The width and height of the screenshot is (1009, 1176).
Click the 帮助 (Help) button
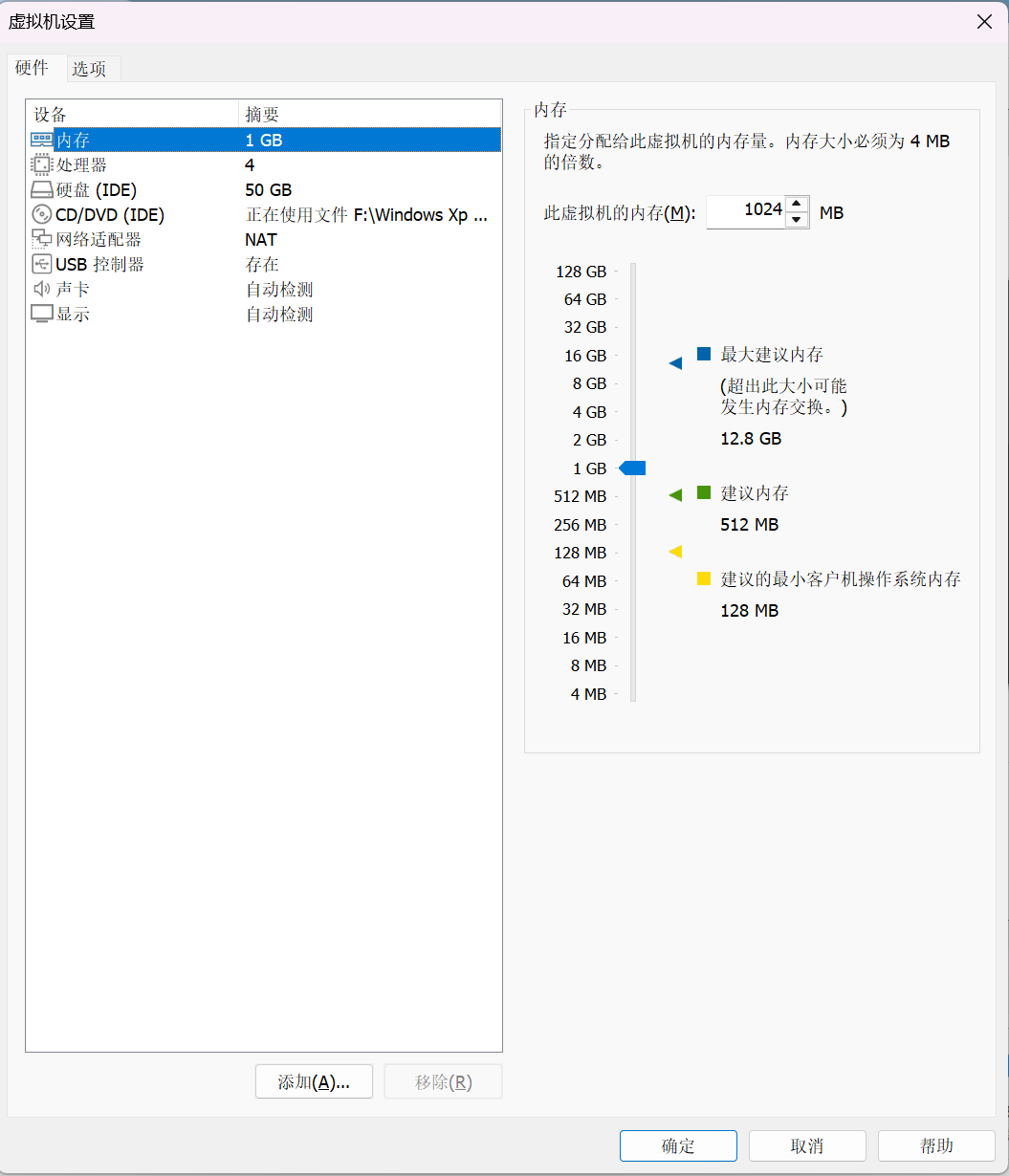pyautogui.click(x=936, y=1146)
